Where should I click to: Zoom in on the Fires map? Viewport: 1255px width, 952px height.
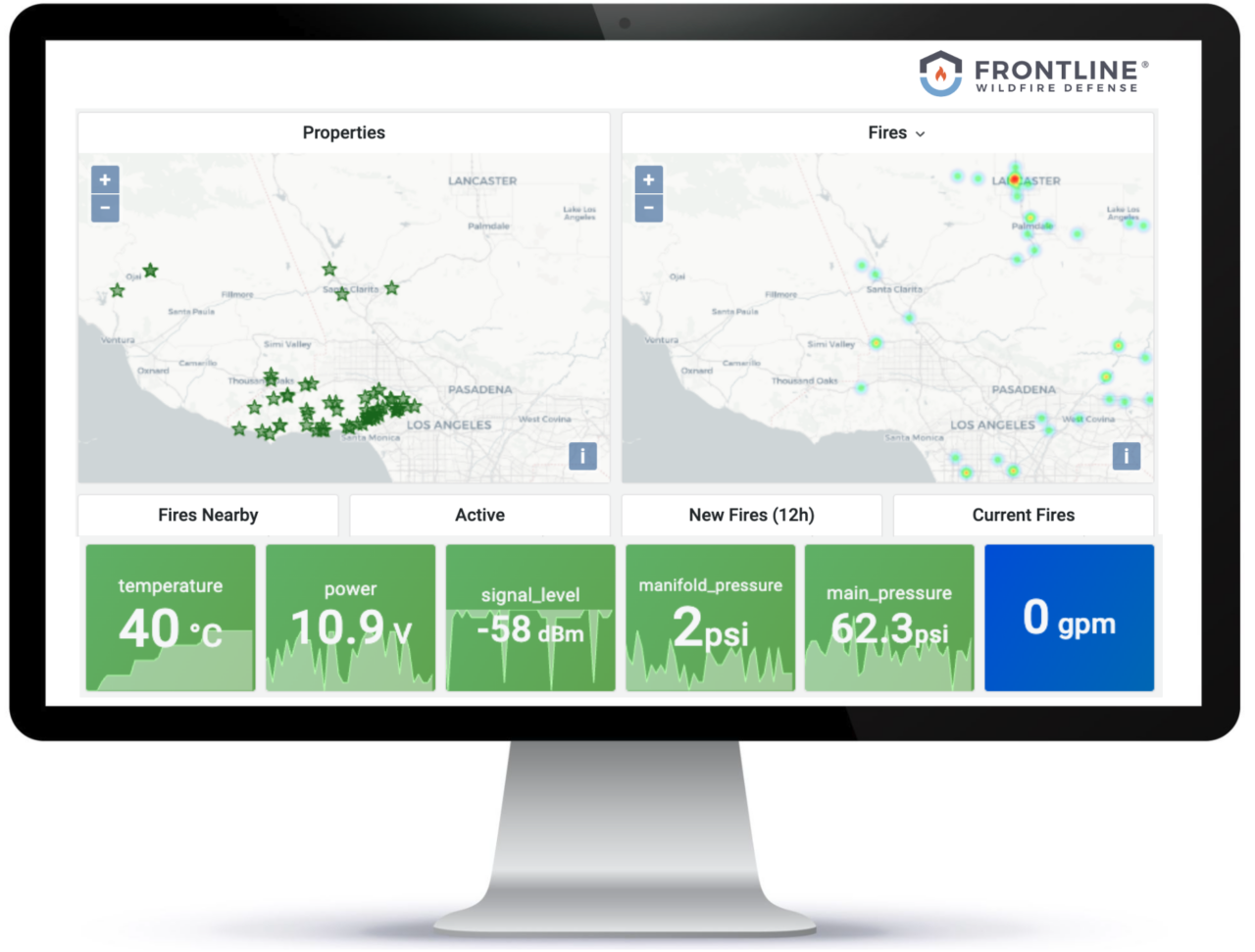click(648, 179)
